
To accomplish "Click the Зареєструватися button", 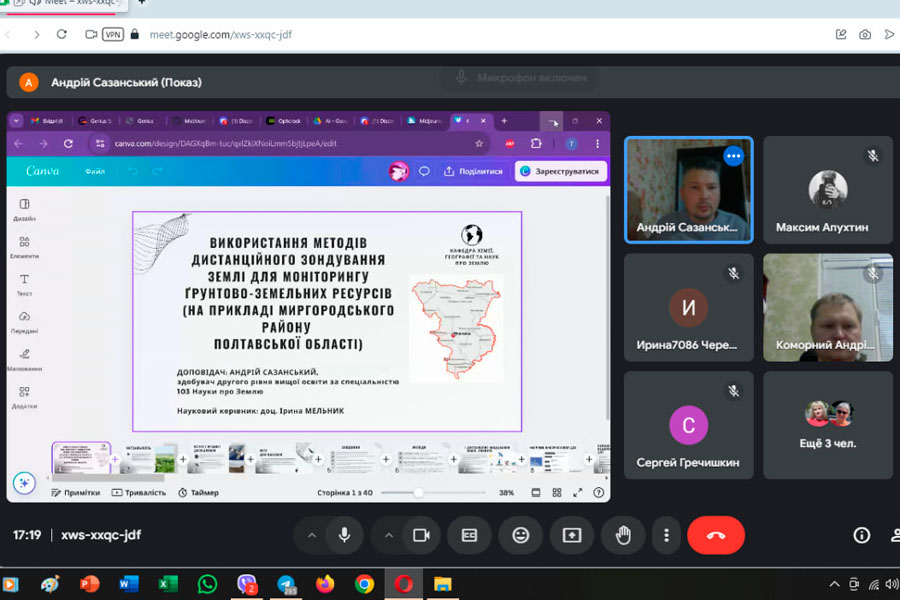I will pos(561,171).
